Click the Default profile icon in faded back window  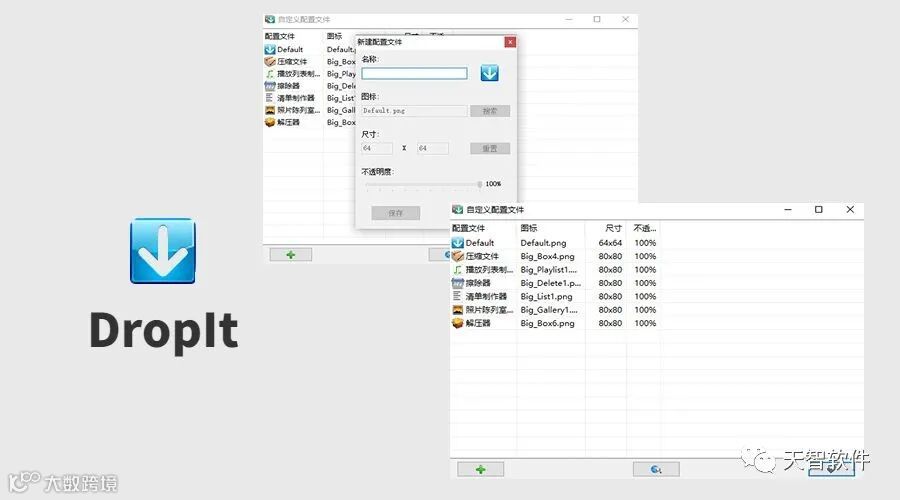[270, 49]
